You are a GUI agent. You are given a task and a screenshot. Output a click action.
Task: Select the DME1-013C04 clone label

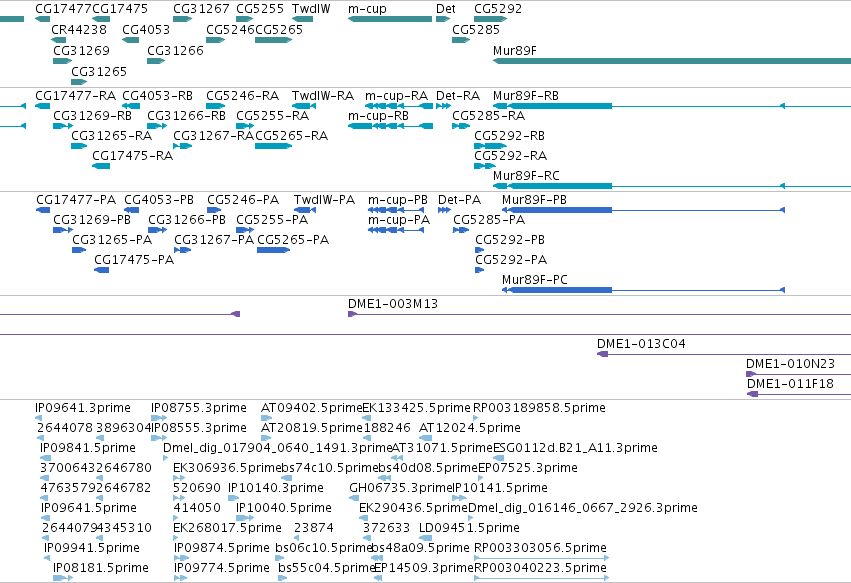click(x=641, y=344)
